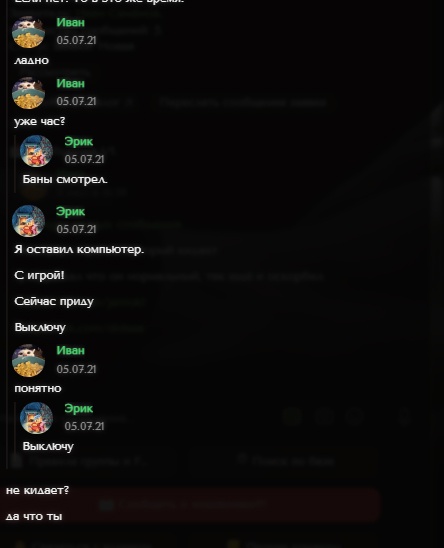The height and width of the screenshot is (548, 444).
Task: Click the 05.07.21 date under Иван above "понятно"
Action: [76, 369]
